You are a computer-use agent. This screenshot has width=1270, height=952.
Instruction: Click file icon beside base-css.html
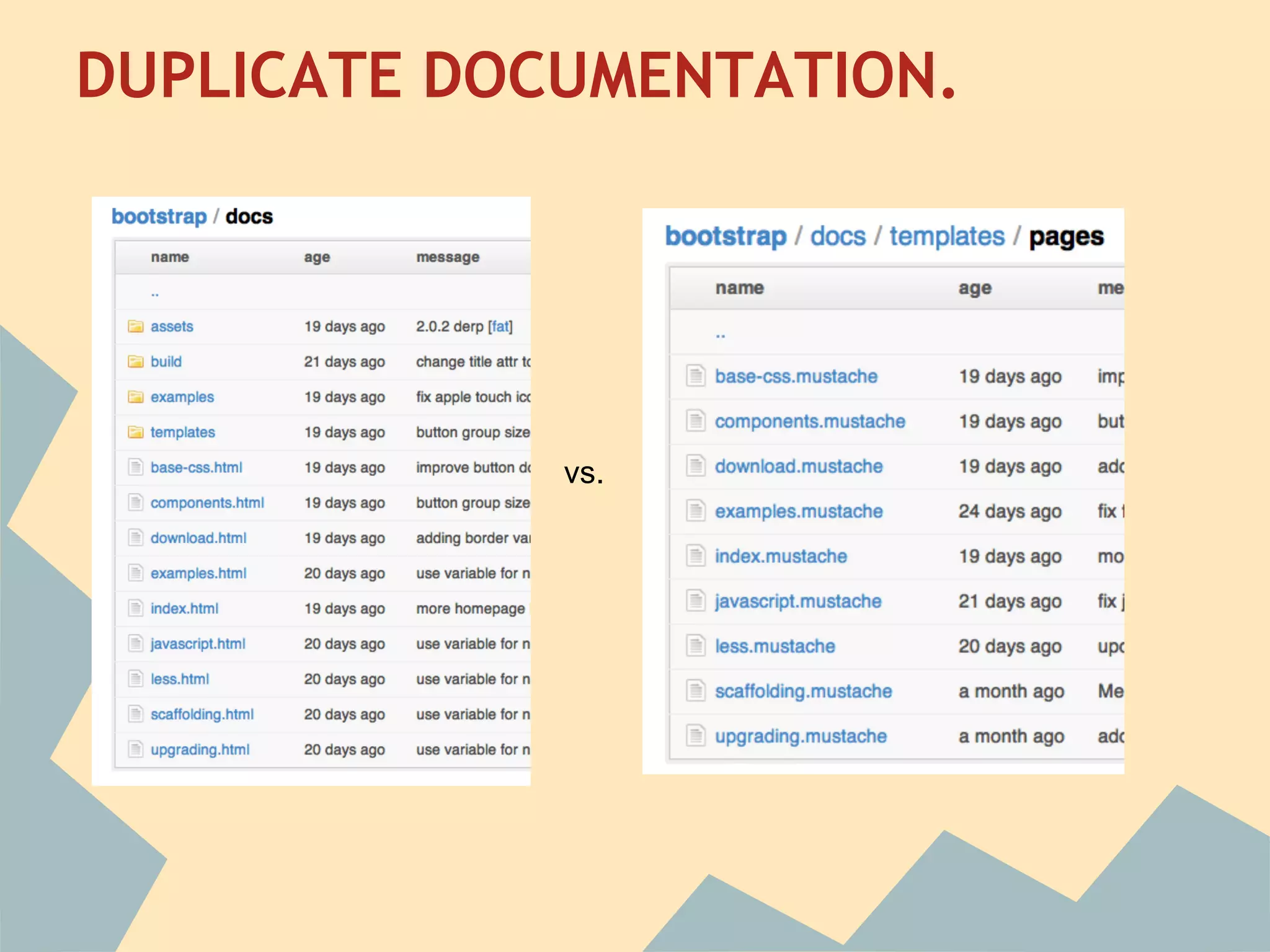tap(135, 467)
